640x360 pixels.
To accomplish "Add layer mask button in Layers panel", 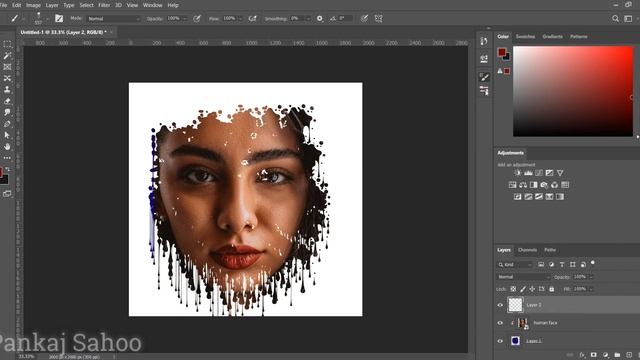I will pyautogui.click(x=593, y=355).
